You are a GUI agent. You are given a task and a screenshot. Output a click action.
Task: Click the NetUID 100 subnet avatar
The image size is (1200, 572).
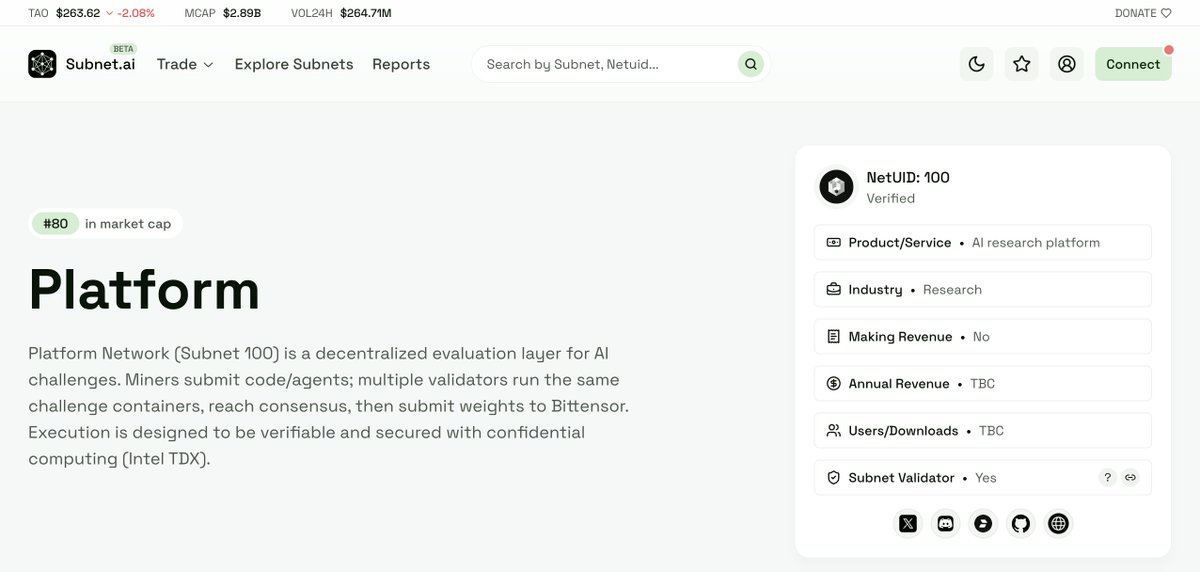[837, 187]
